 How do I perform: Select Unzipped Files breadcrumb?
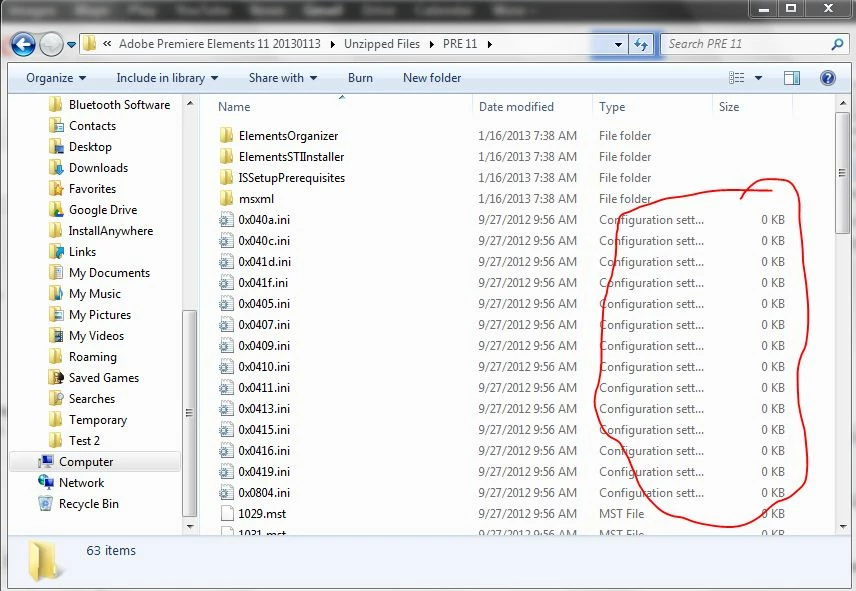tap(382, 44)
